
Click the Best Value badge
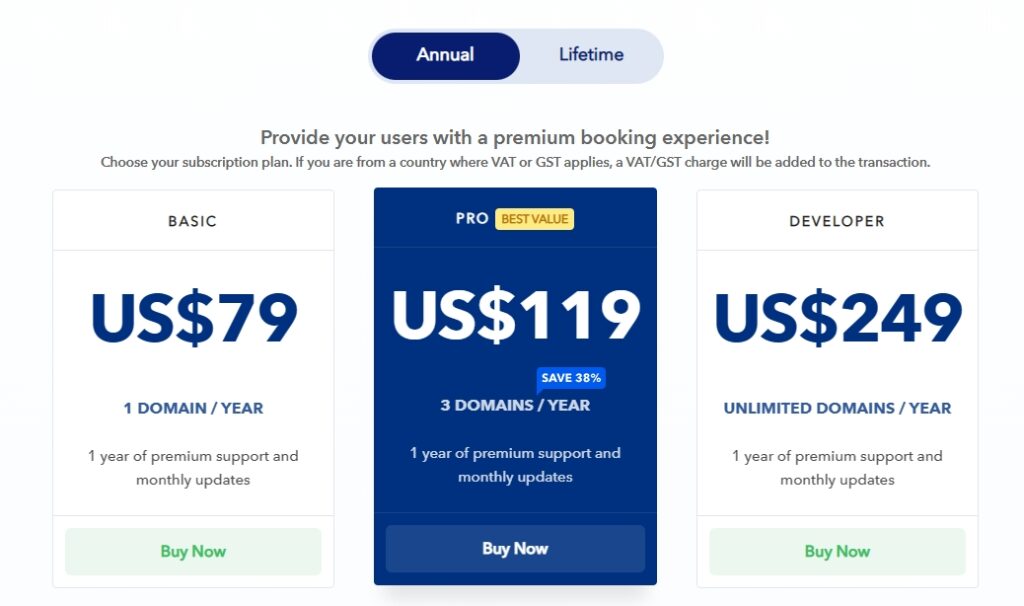coord(535,219)
